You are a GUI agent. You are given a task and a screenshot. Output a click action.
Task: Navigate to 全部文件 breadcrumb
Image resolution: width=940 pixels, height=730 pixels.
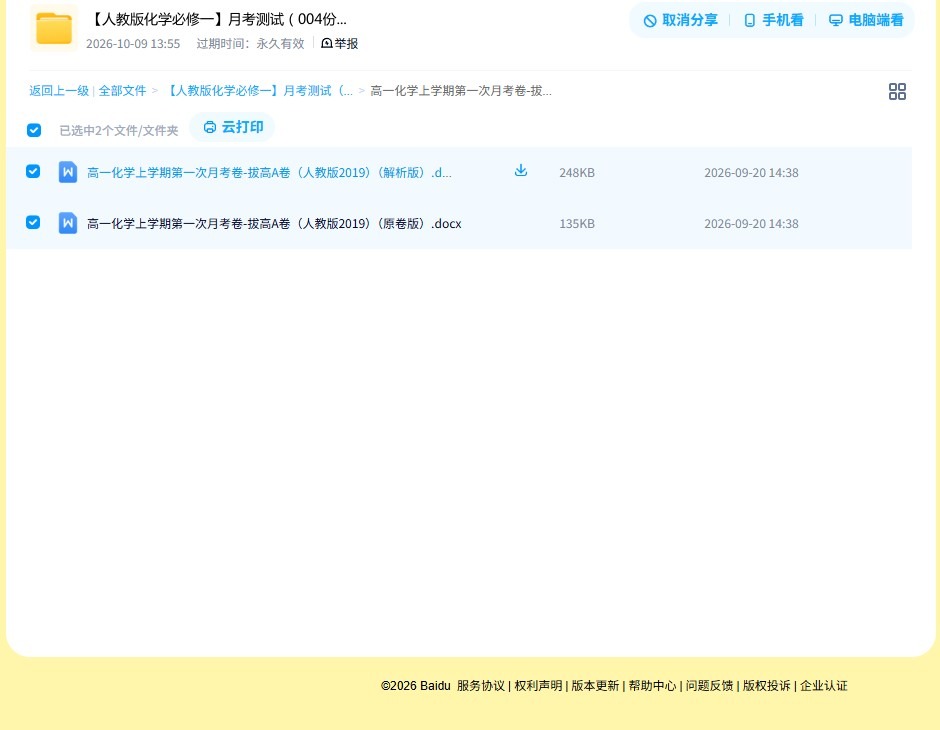(x=122, y=91)
